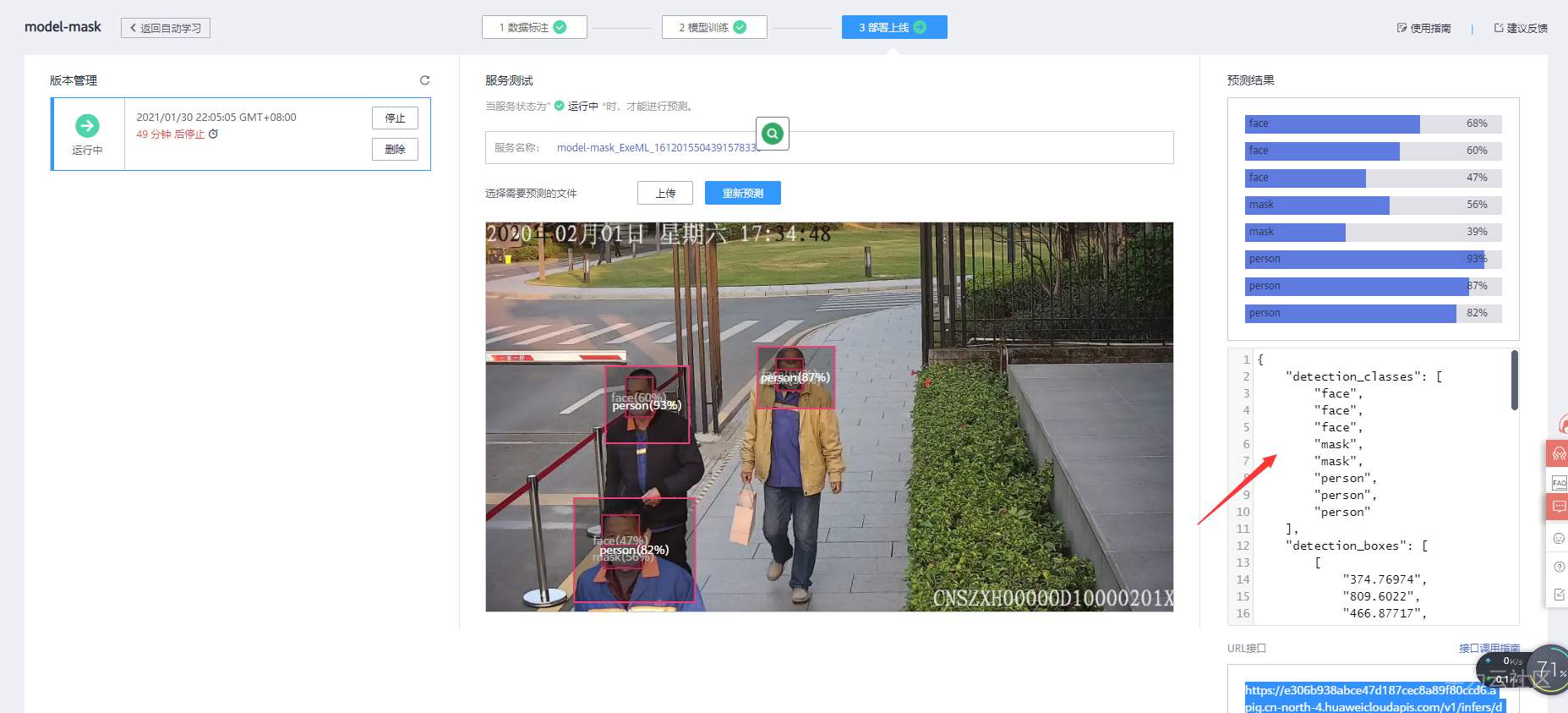Click the person(82%) detection label
Image resolution: width=1568 pixels, height=713 pixels.
634,550
